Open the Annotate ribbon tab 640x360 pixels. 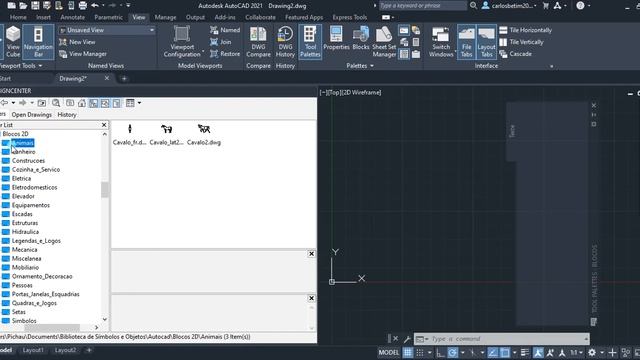pyautogui.click(x=73, y=18)
